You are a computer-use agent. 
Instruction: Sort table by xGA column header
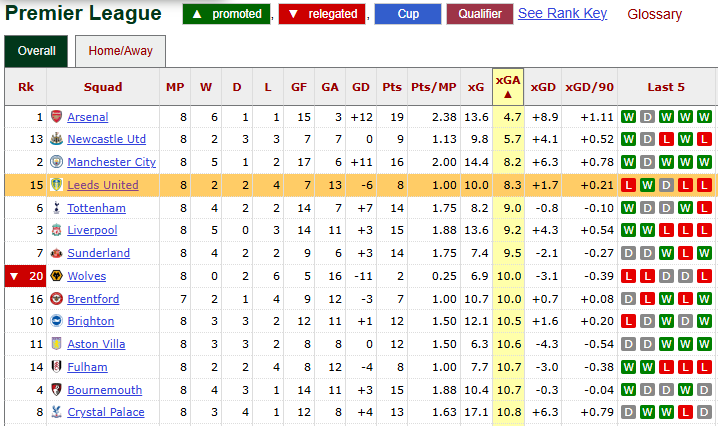point(508,87)
